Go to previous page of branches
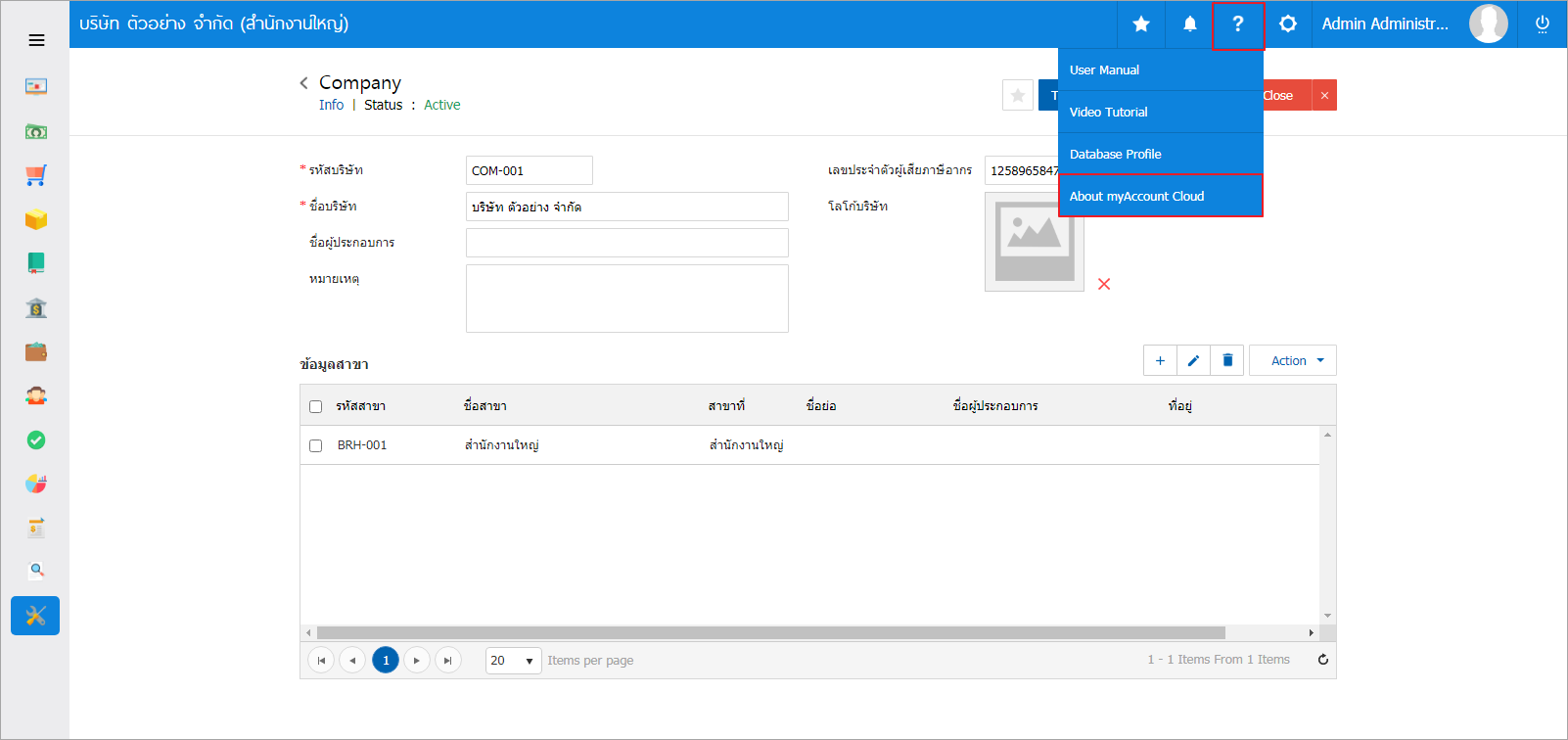1568x740 pixels. coord(352,661)
